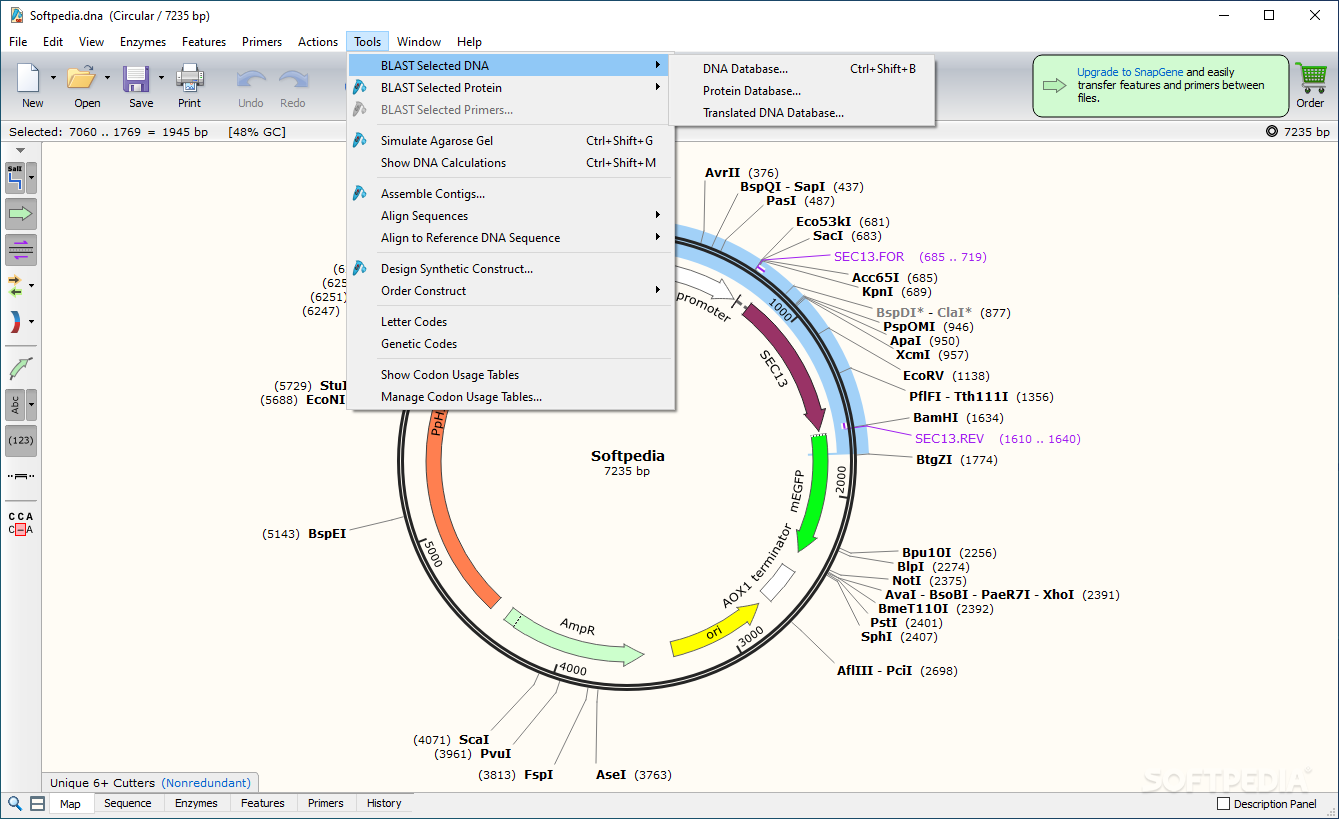Toggle show enzymes (SalI) sidebar button
The image size is (1339, 819).
(15, 178)
